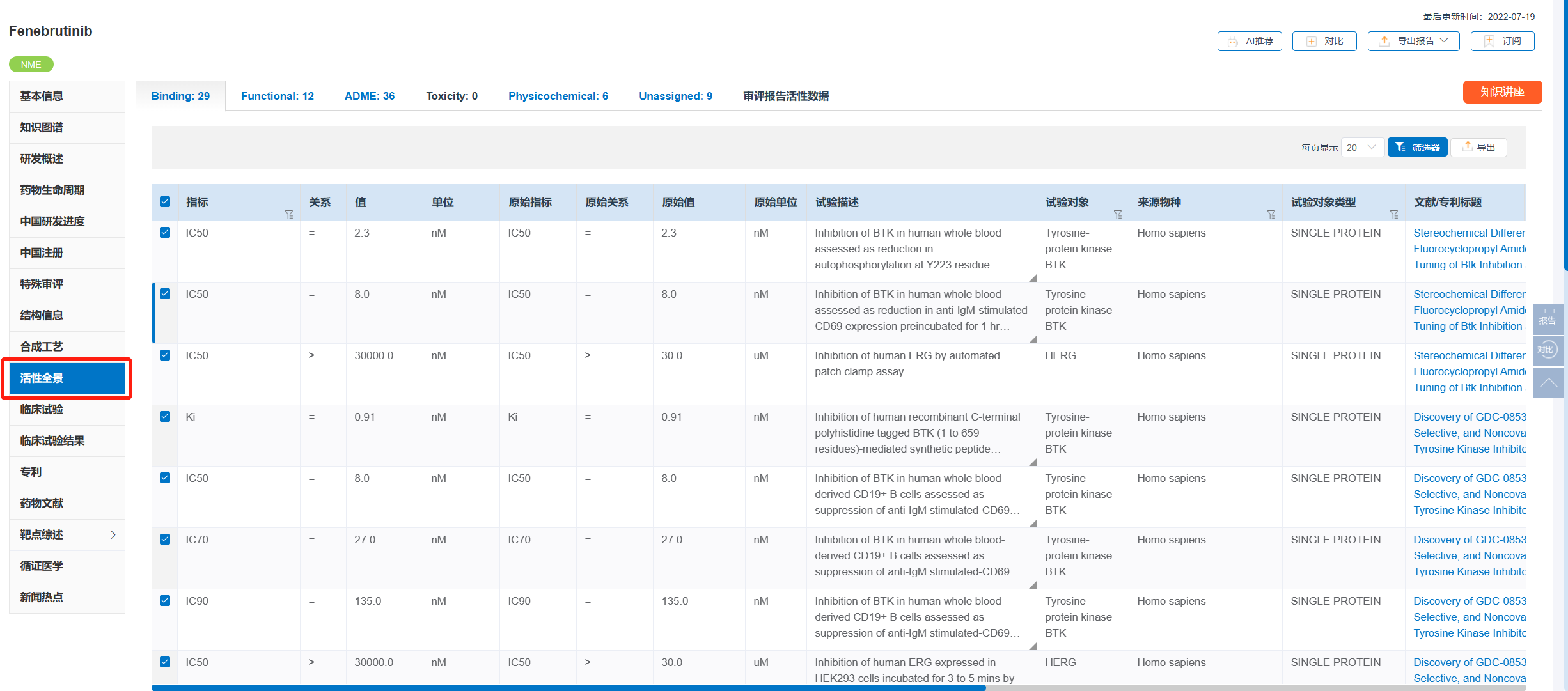The height and width of the screenshot is (691, 1568).
Task: Expand description of IC70 27.0 row
Action: click(1033, 585)
